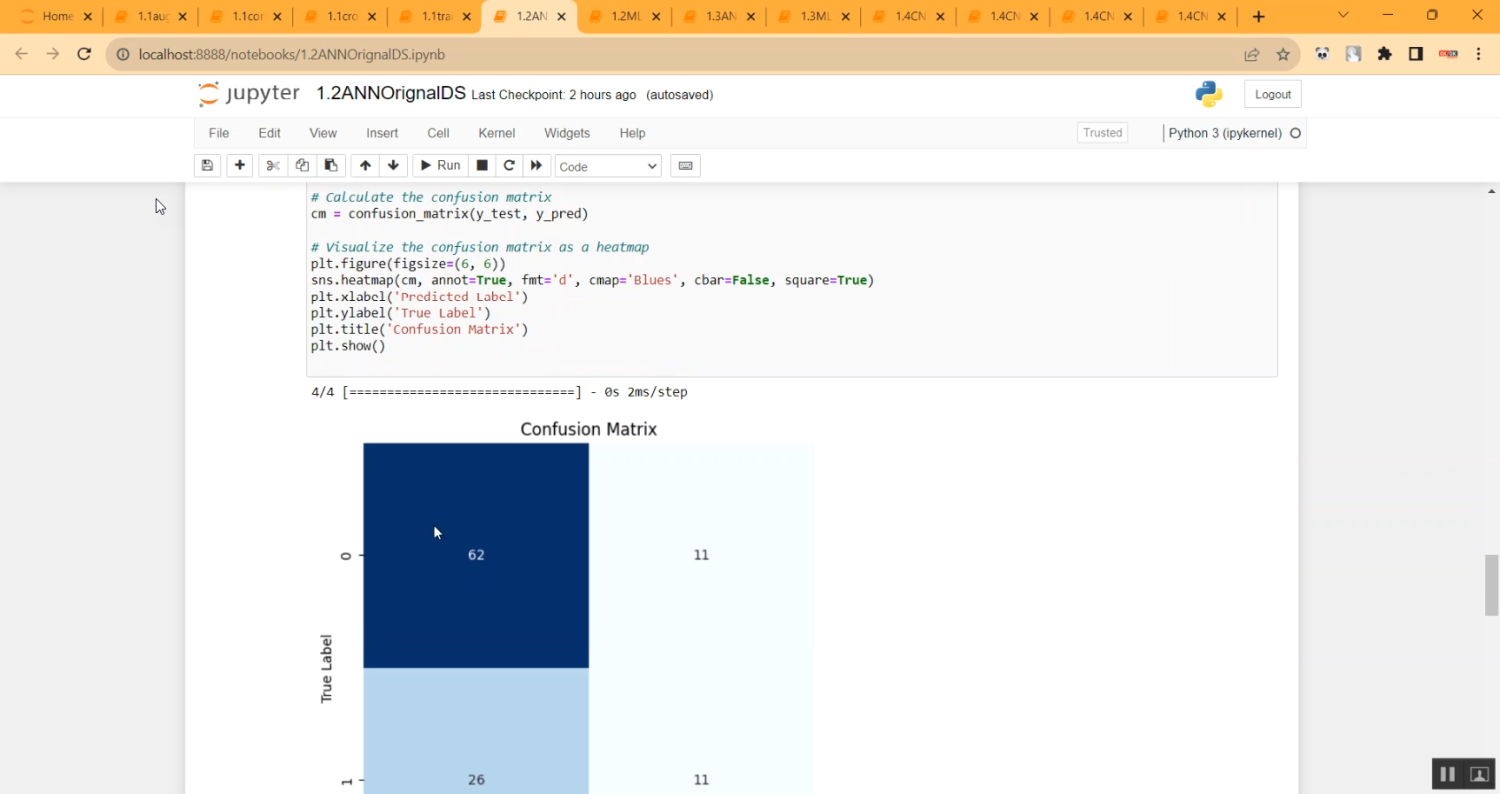Insert a new cell below with plus icon

coord(239,165)
